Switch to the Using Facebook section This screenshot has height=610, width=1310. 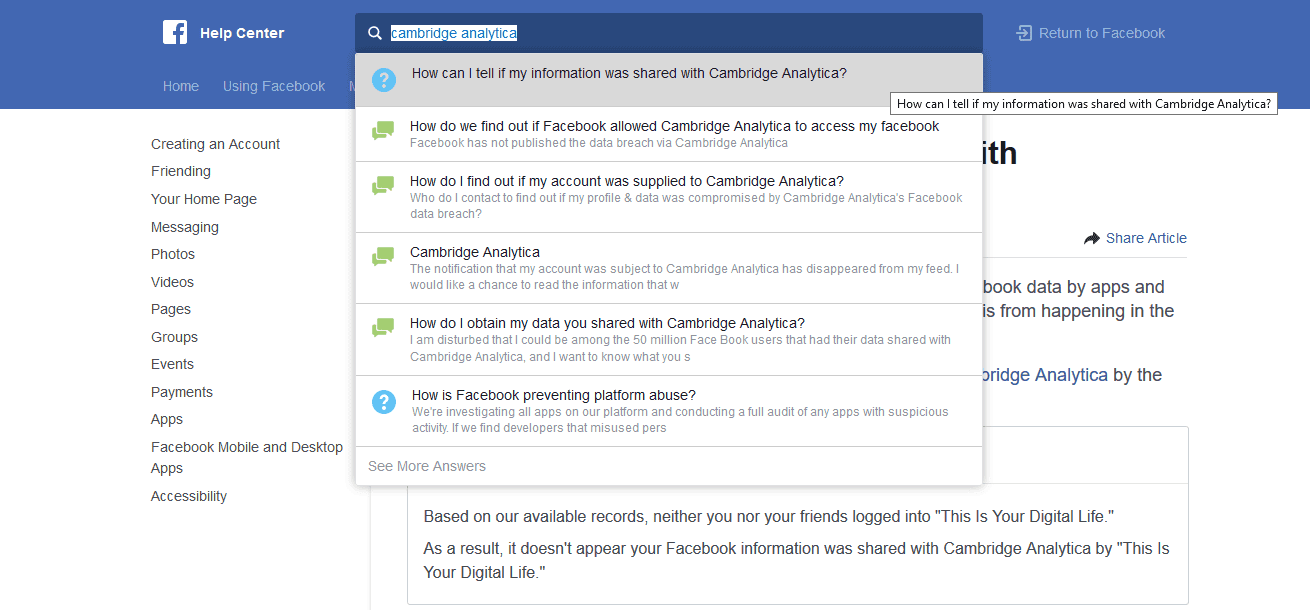click(x=274, y=86)
